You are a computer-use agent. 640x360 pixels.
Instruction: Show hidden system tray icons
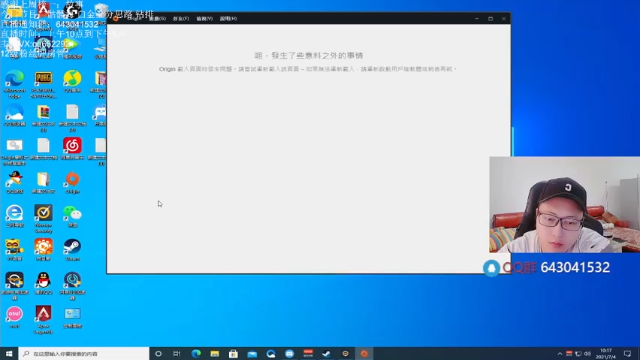click(x=560, y=353)
